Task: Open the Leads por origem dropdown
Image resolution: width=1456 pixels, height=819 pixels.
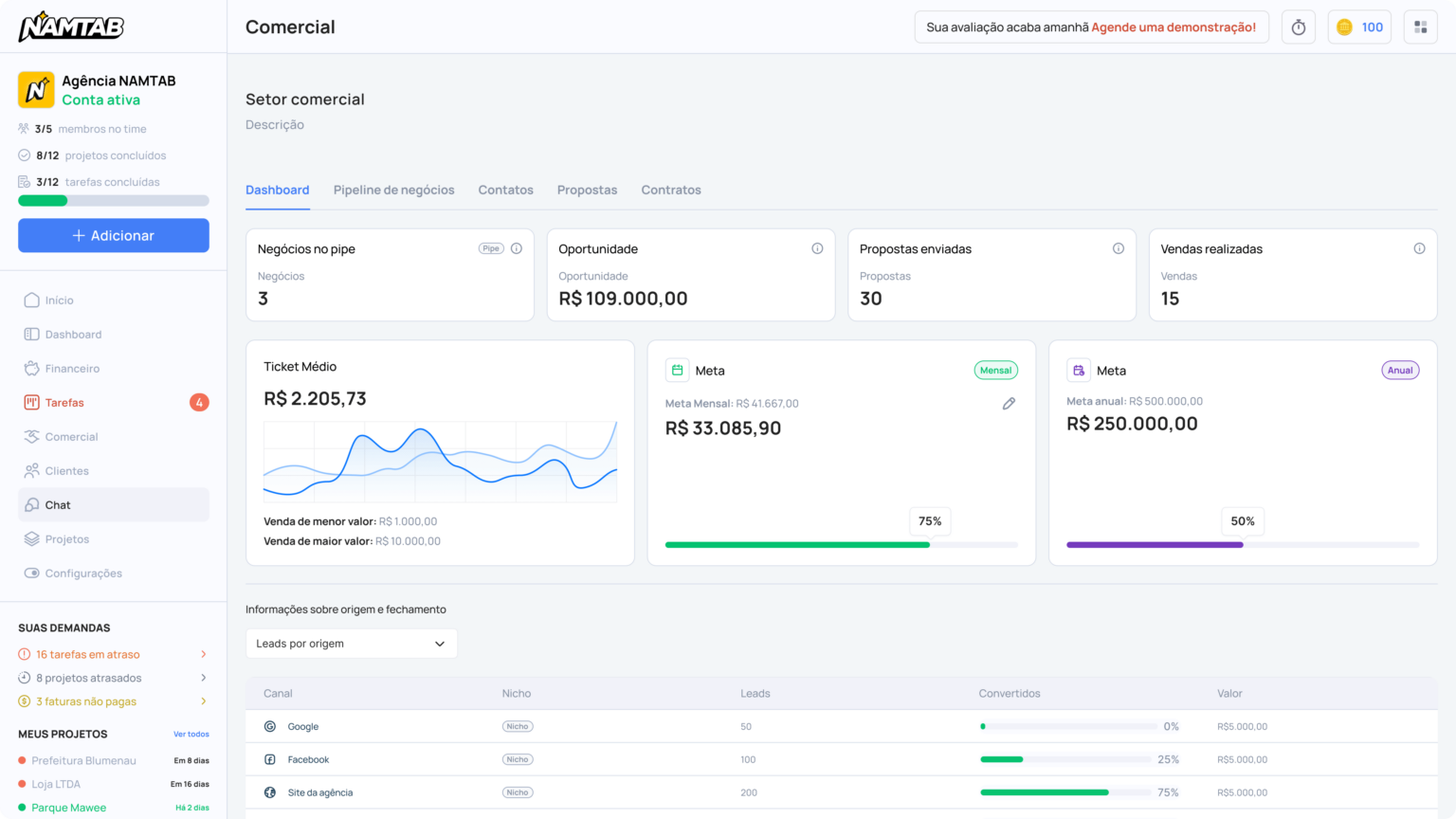Action: click(351, 643)
